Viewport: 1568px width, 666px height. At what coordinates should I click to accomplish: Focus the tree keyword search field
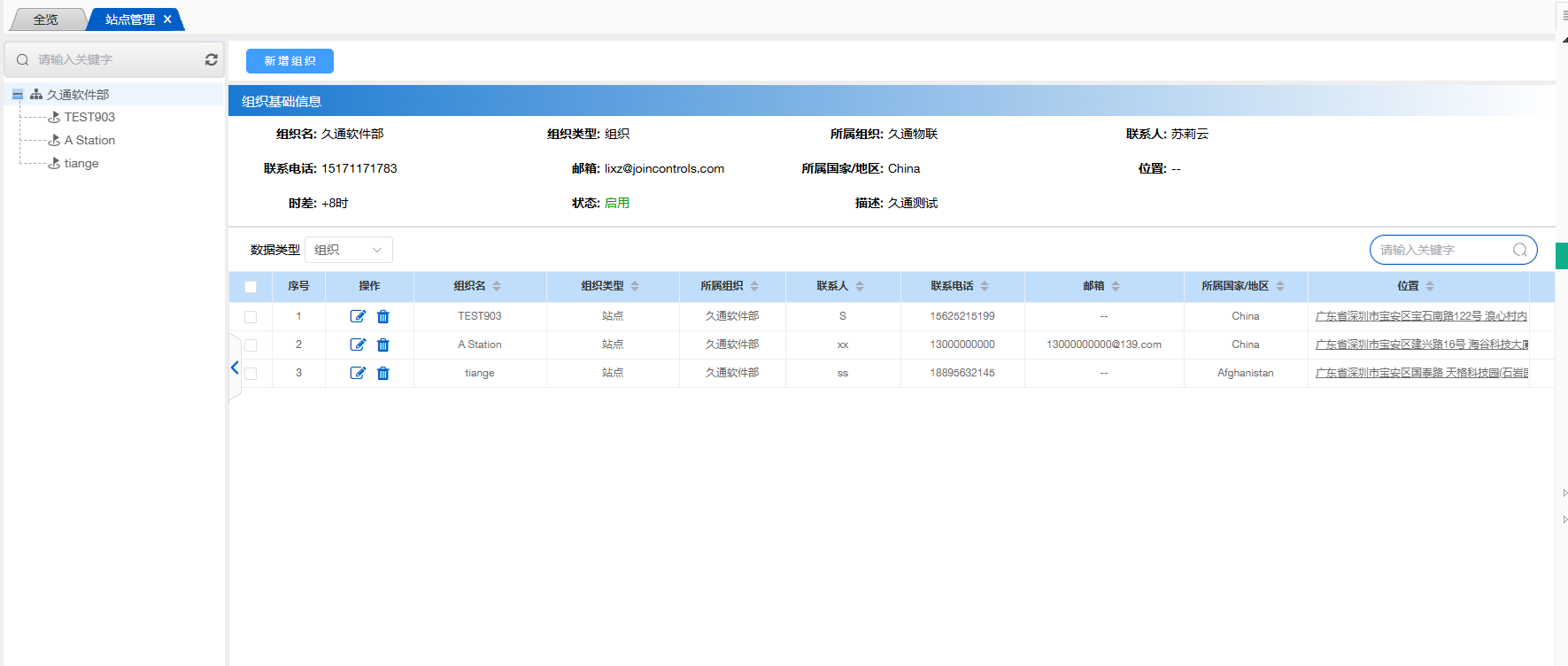click(x=115, y=59)
